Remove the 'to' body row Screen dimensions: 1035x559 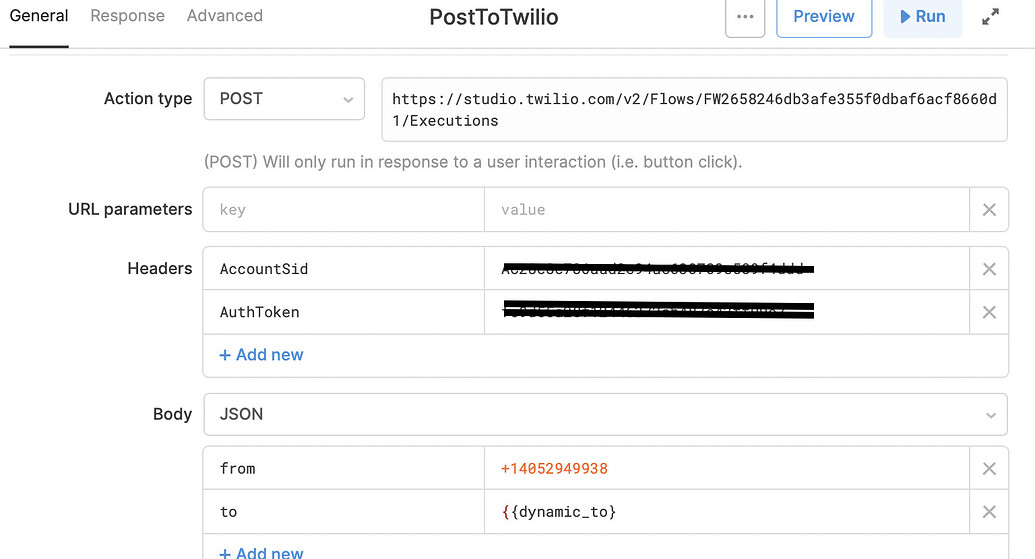pyautogui.click(x=989, y=512)
